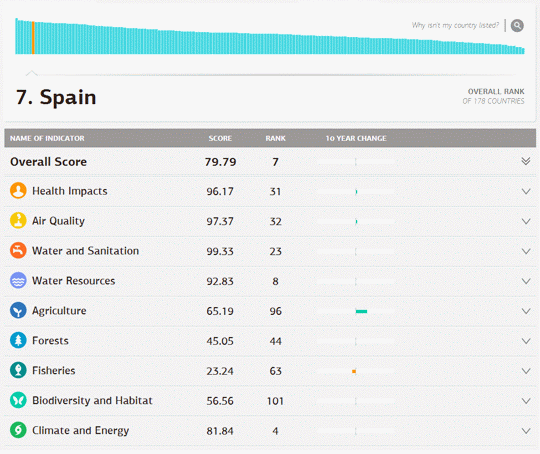
Task: Click the '7. Spain' country heading
Action: coord(56,97)
